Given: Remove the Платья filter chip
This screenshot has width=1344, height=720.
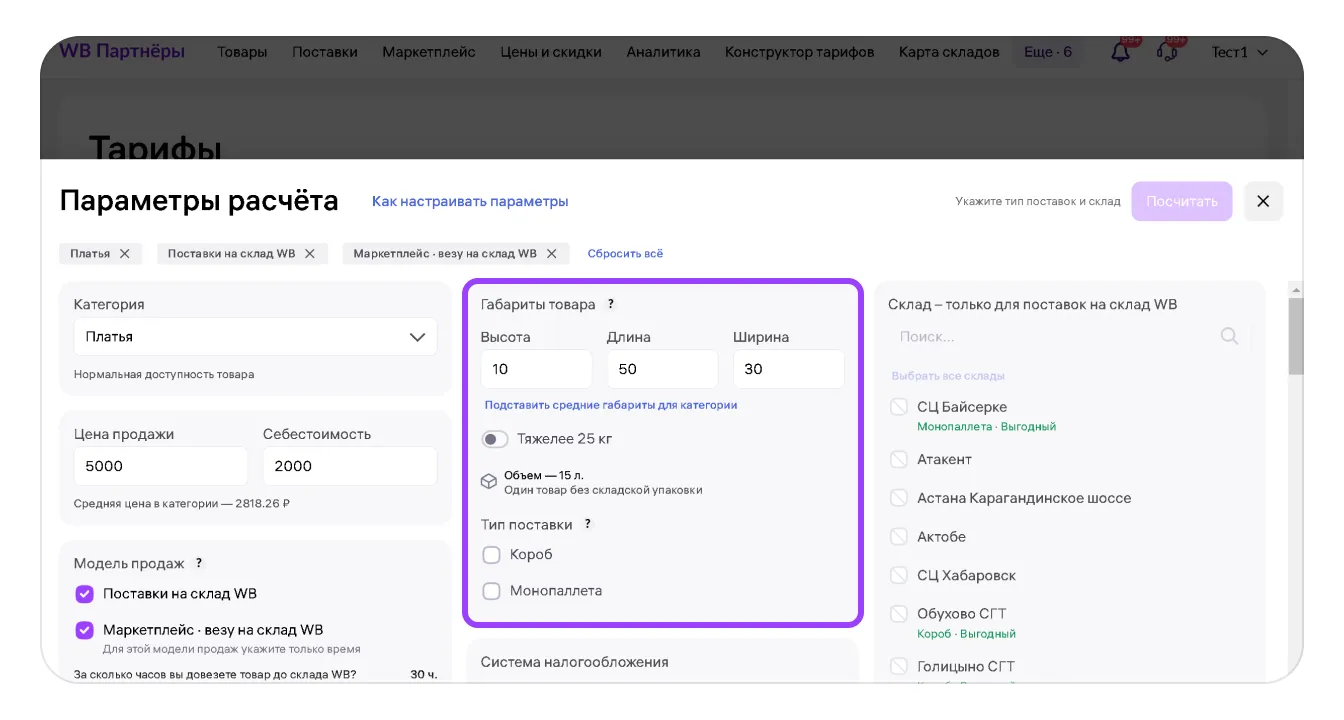Looking at the screenshot, I should [125, 254].
